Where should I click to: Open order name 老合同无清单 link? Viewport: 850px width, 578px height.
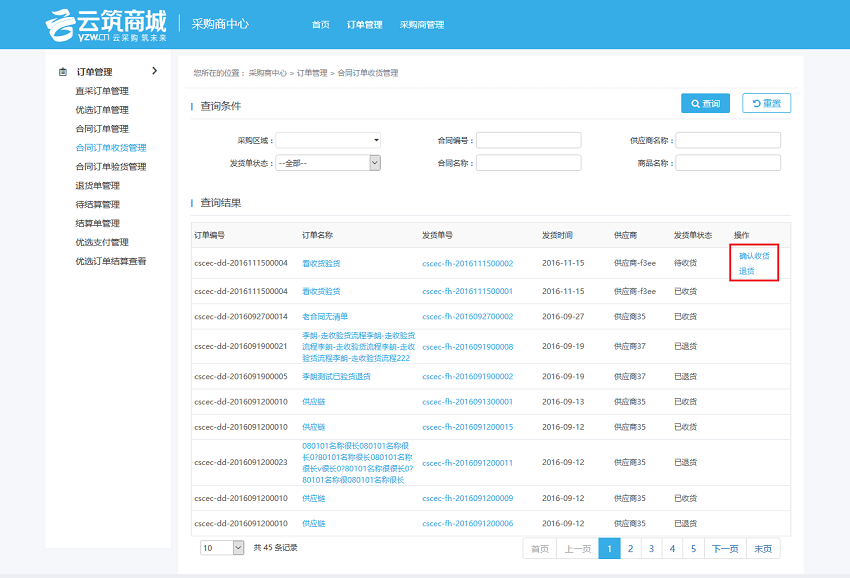click(x=325, y=317)
